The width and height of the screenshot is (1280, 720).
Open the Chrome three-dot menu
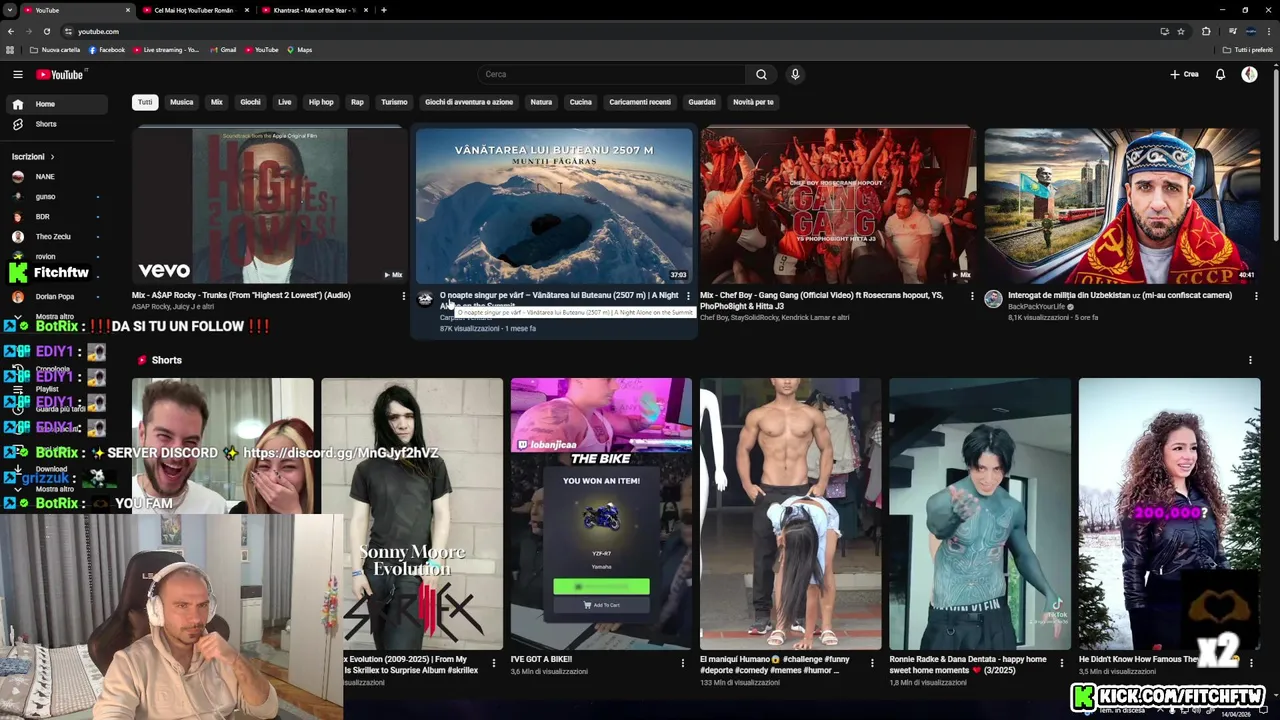tap(1270, 31)
